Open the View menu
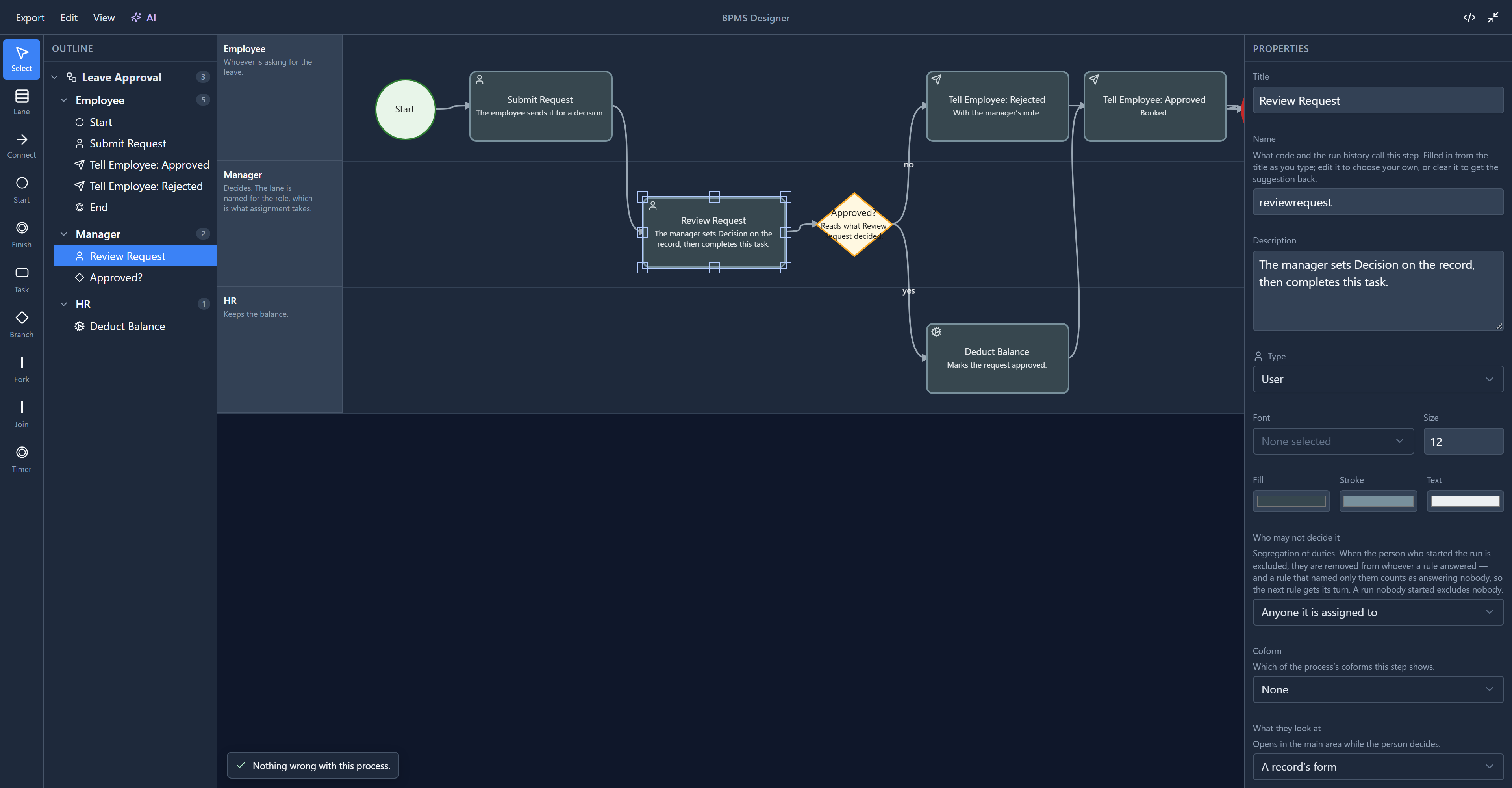Image resolution: width=1512 pixels, height=788 pixels. click(104, 18)
